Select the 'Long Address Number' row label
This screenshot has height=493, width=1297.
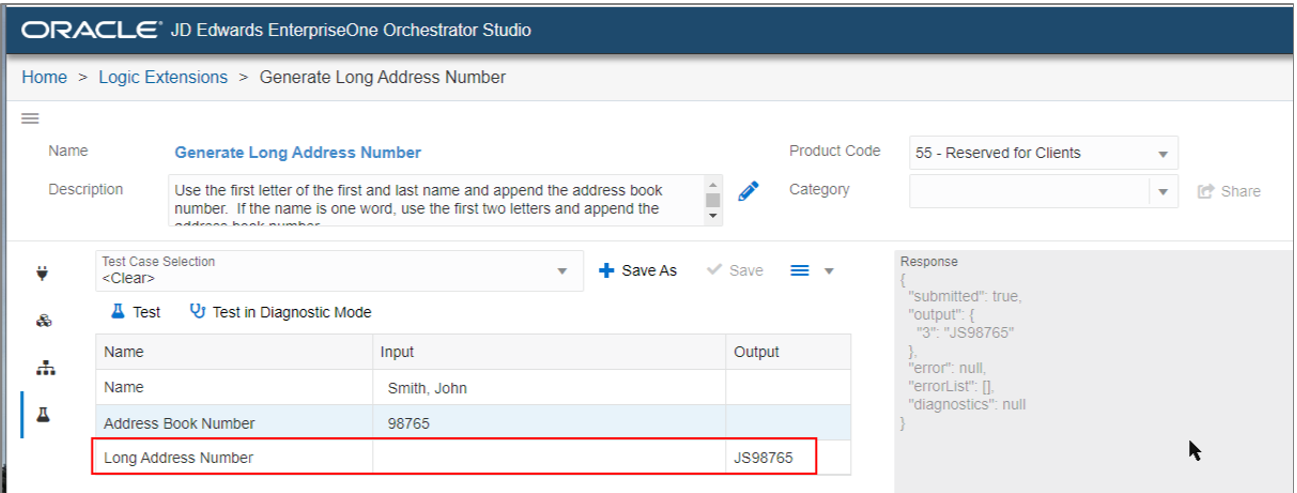click(x=179, y=458)
